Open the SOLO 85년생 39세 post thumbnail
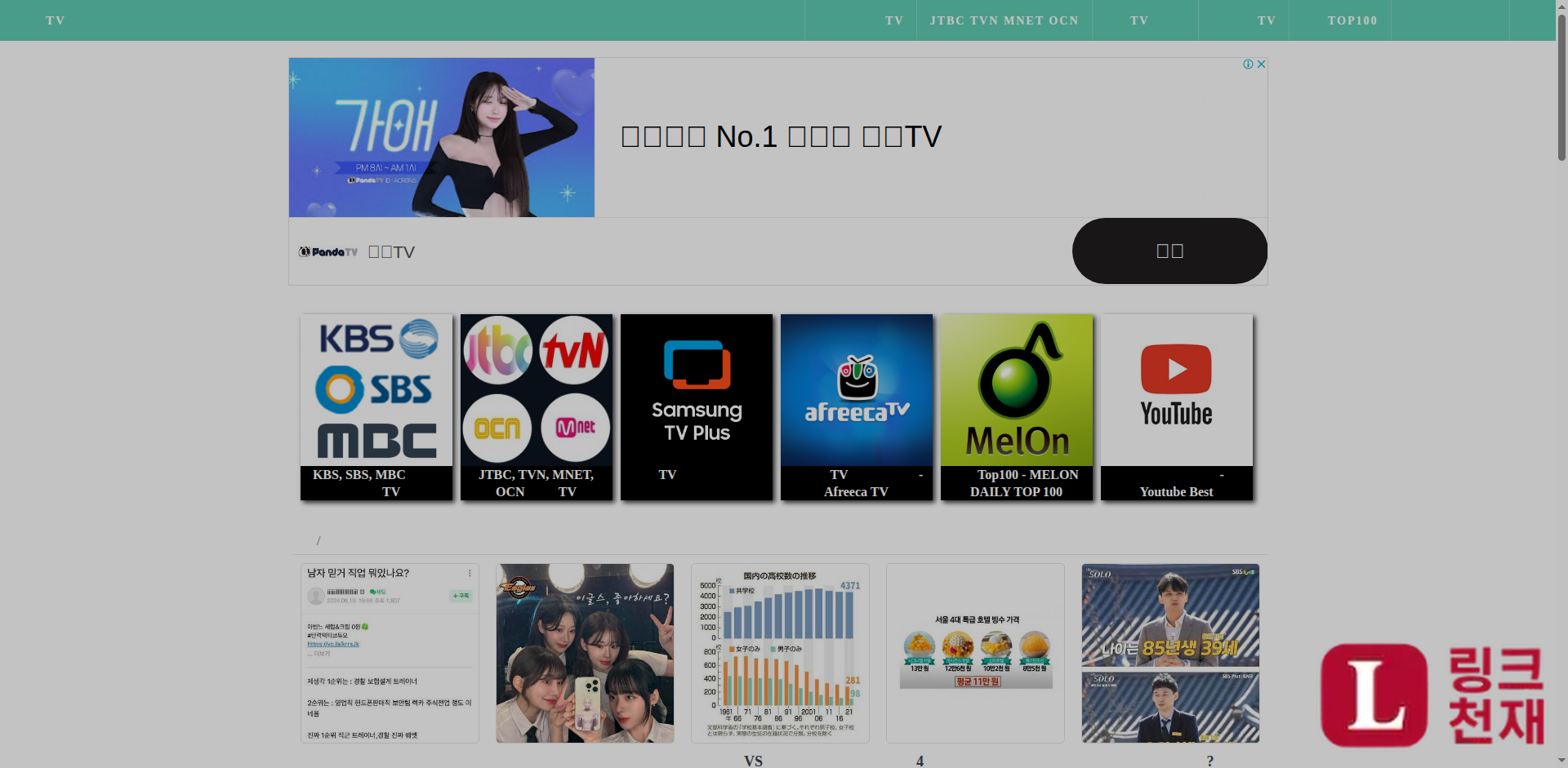Screen dimensions: 1568x768 pyautogui.click(x=1170, y=653)
